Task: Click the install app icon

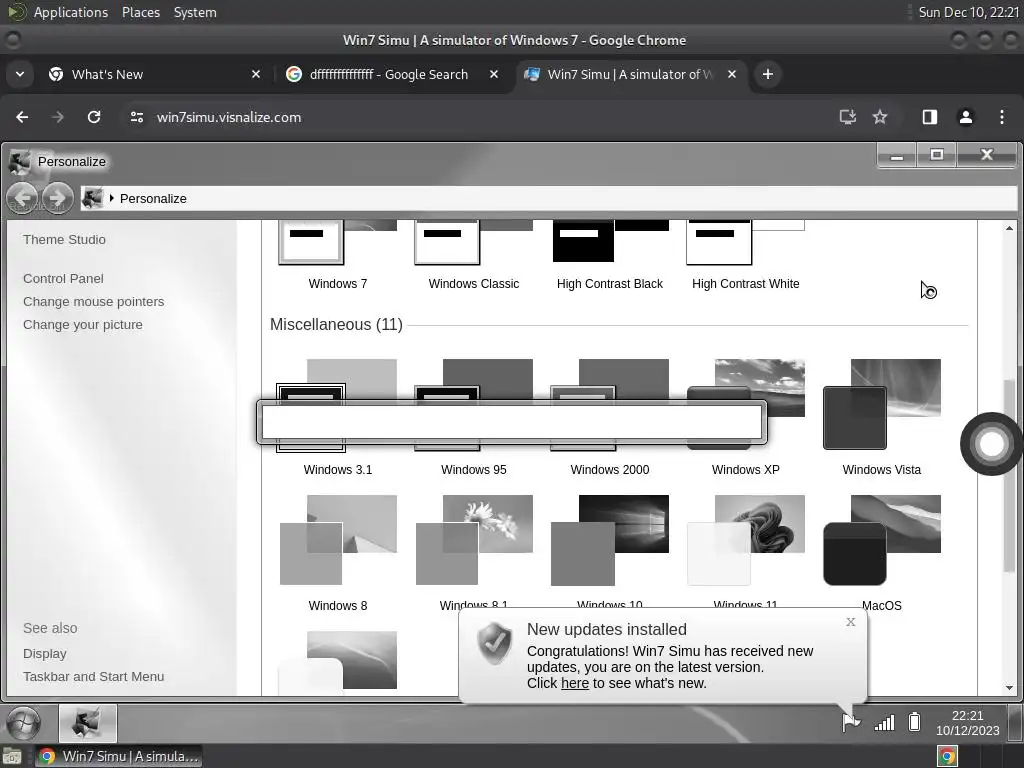Action: click(848, 117)
